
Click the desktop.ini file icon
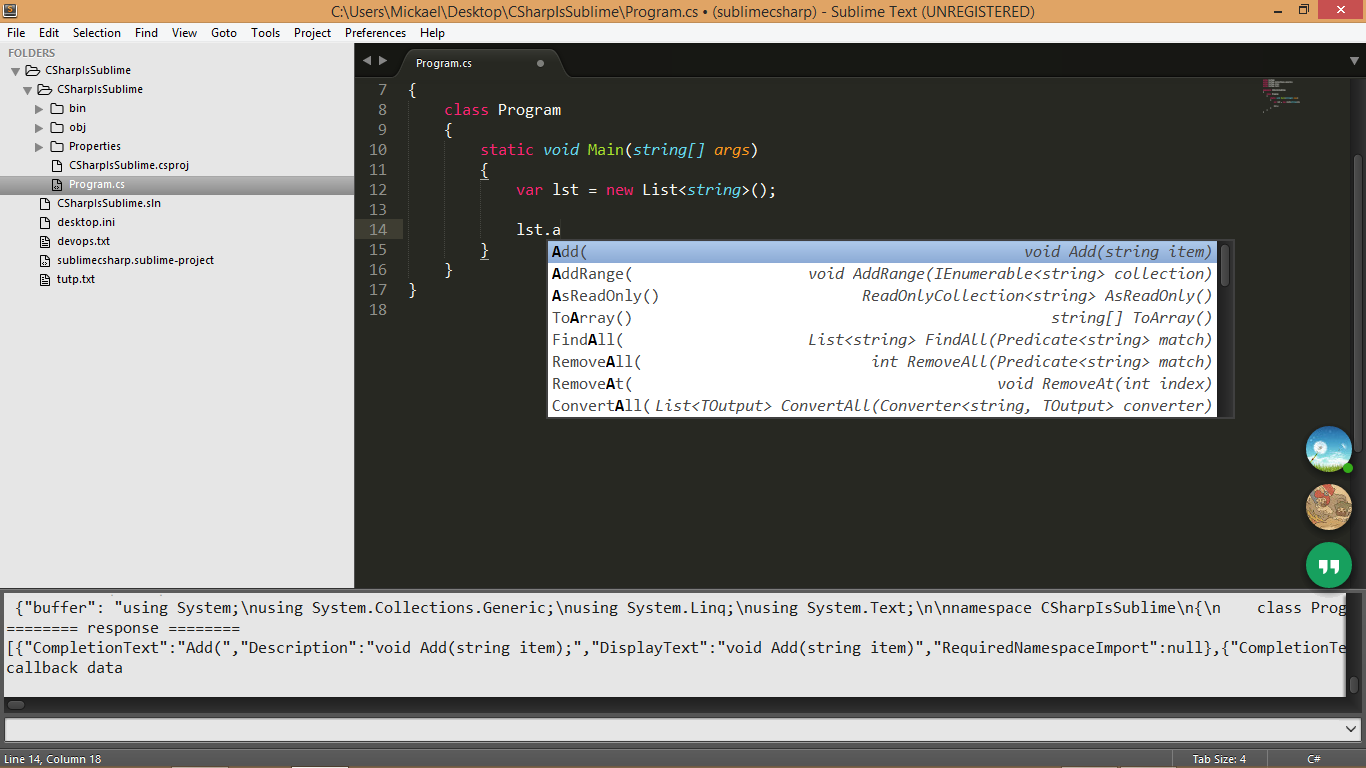click(x=45, y=222)
